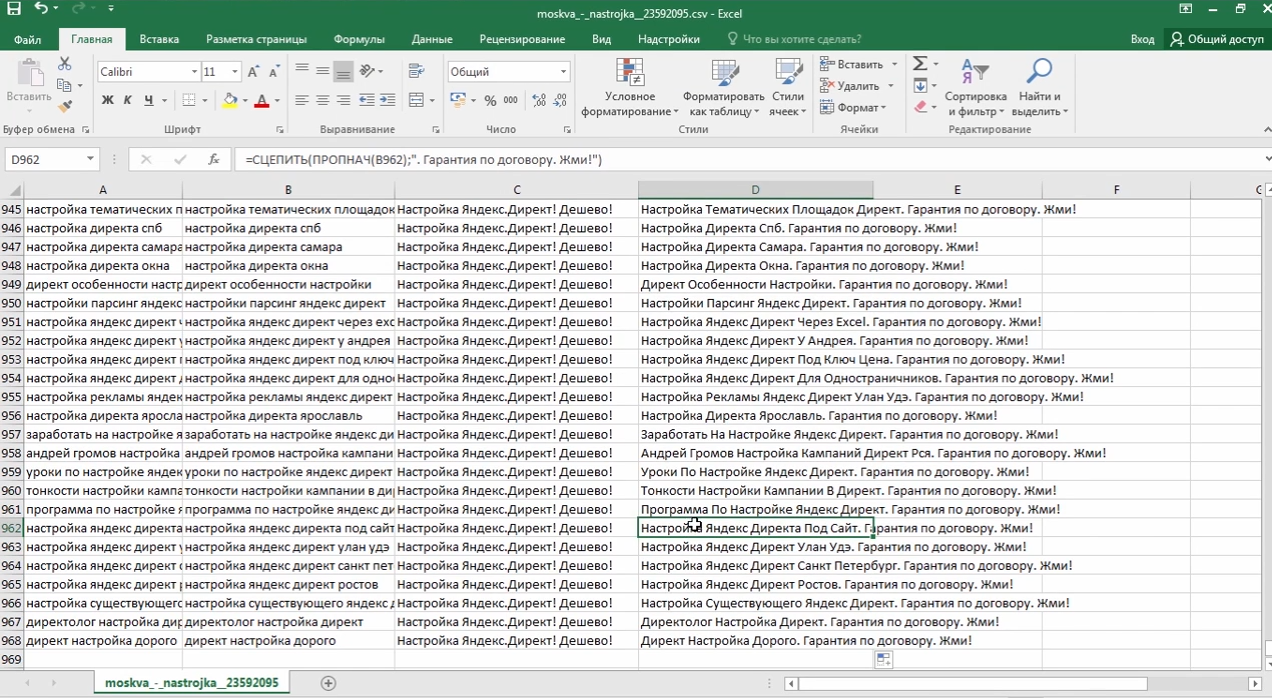Open the font color dropdown arrow
Viewport: 1272px width, 698px height.
tap(277, 101)
